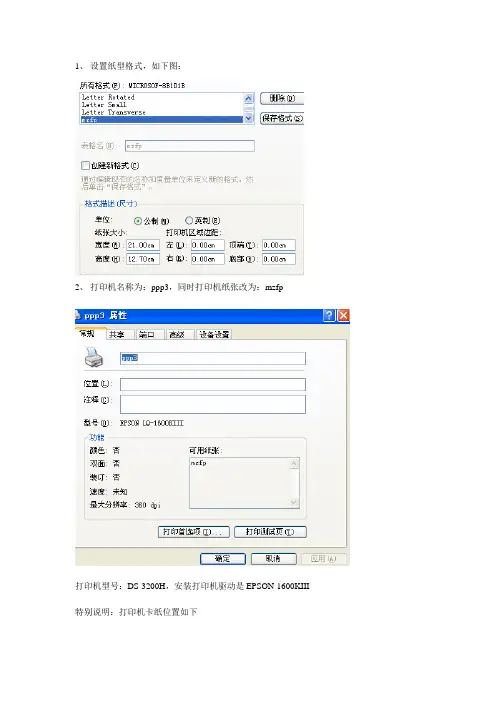
Task: Click the 应用(A) Apply button
Action: tap(324, 559)
